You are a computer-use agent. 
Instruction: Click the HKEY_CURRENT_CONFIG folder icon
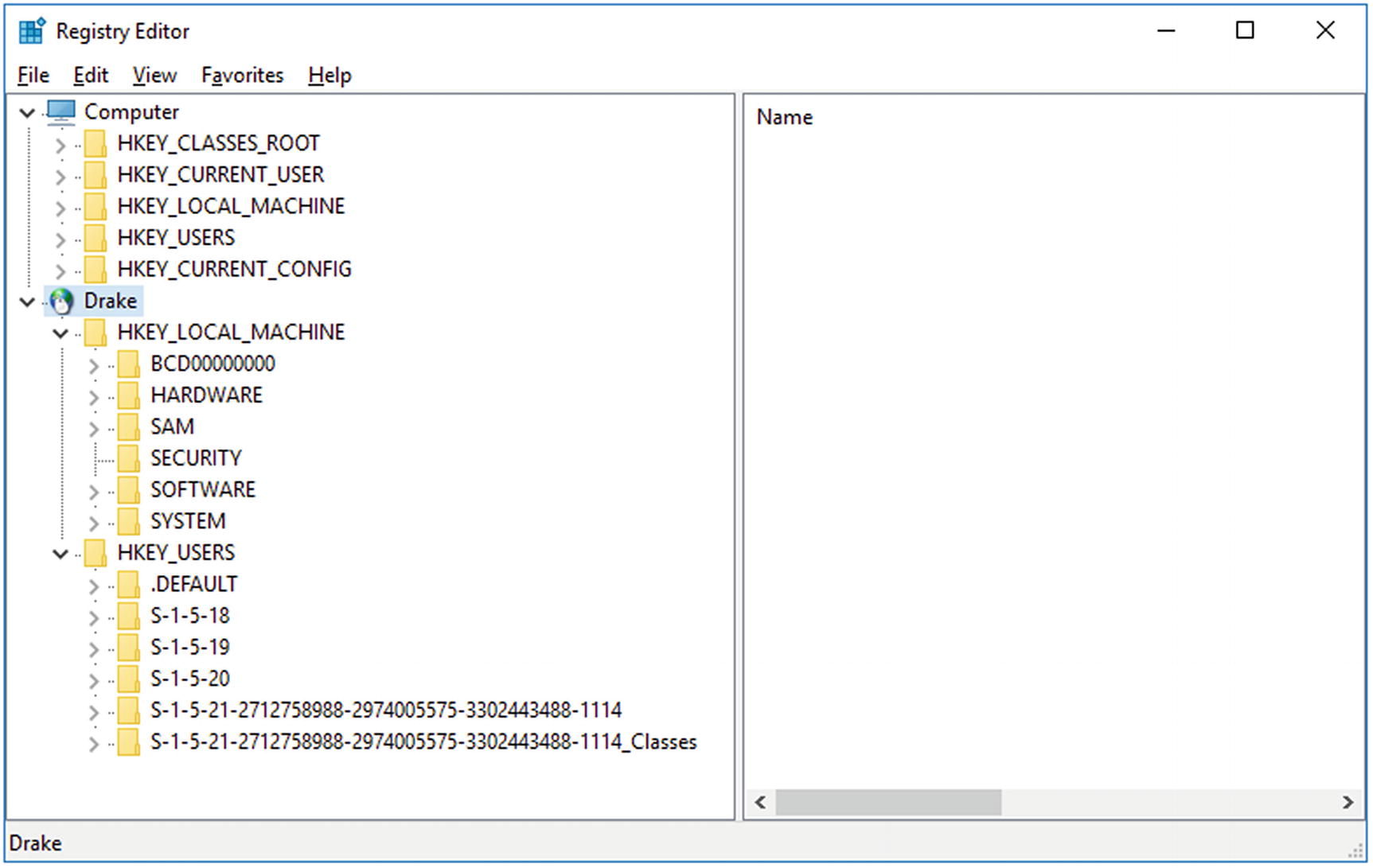pyautogui.click(x=96, y=270)
